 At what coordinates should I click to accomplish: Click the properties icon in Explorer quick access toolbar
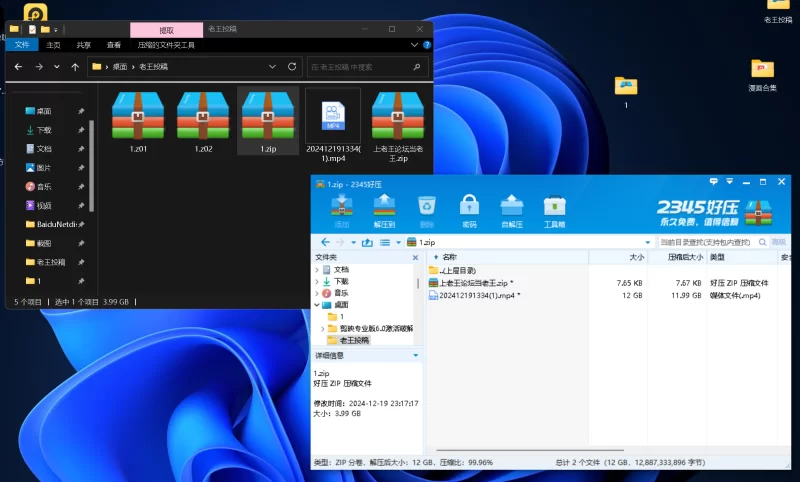click(x=32, y=29)
